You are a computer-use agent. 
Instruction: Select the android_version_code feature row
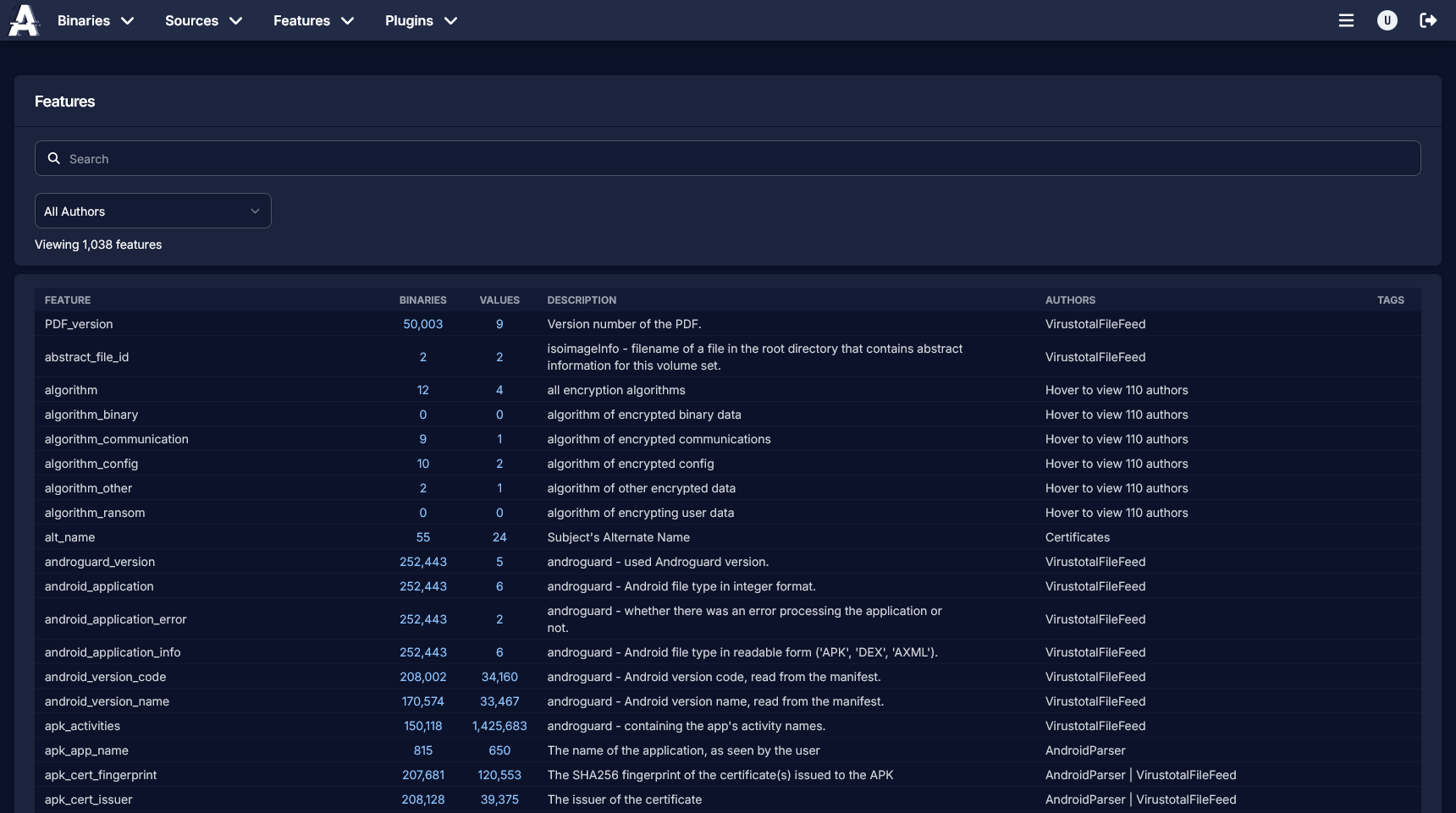105,677
